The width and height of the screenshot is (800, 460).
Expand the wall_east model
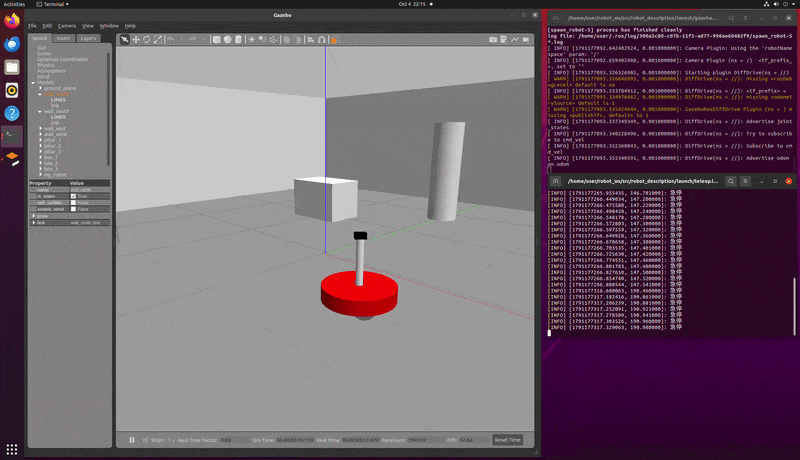click(x=40, y=129)
